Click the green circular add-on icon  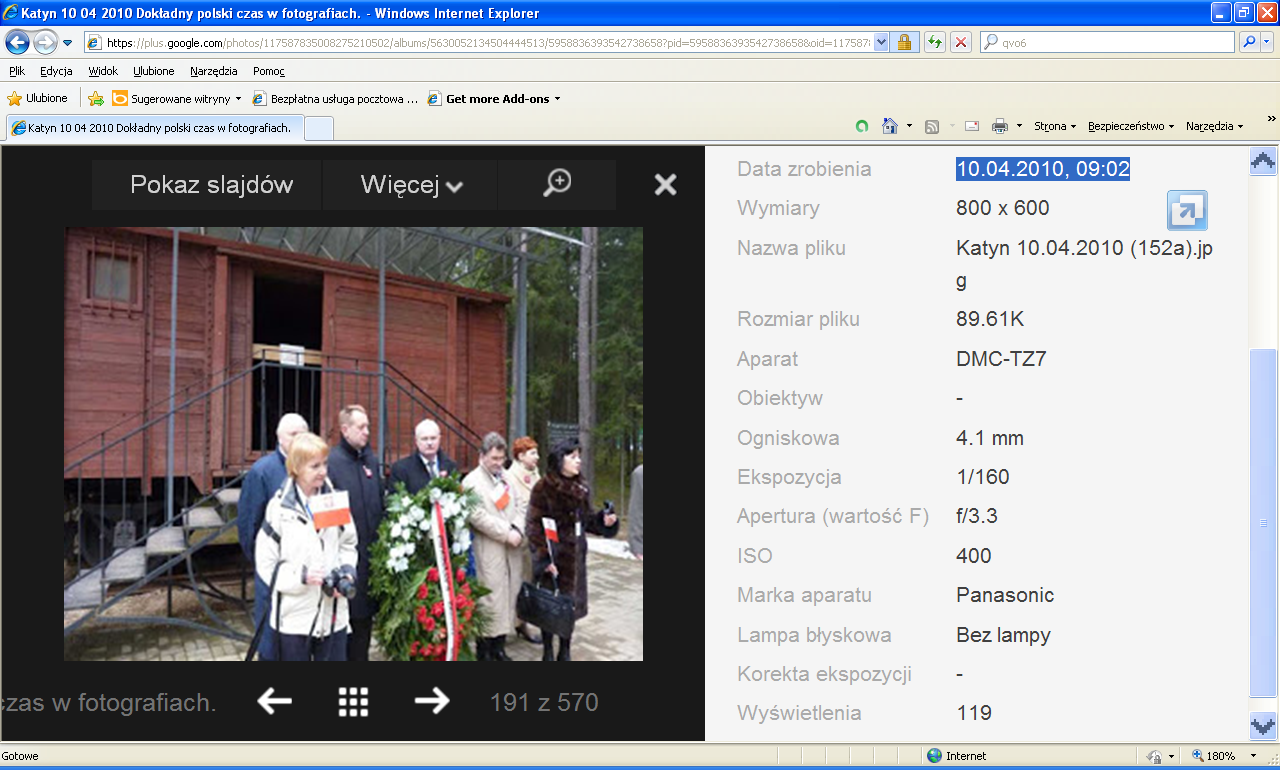pyautogui.click(x=862, y=126)
